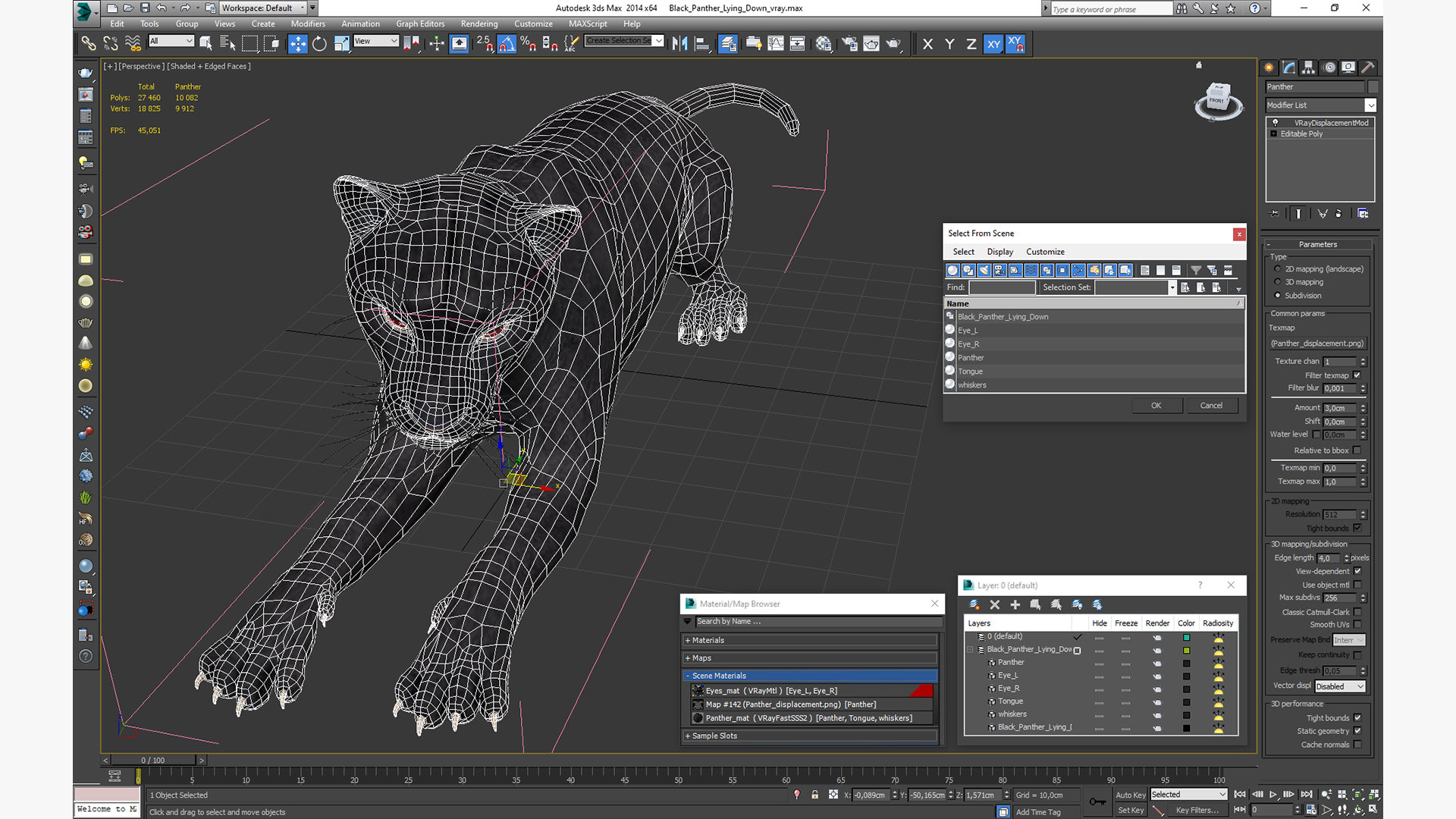Open Customize menu in Select From Scene
This screenshot has width=1456, height=819.
(x=1045, y=252)
